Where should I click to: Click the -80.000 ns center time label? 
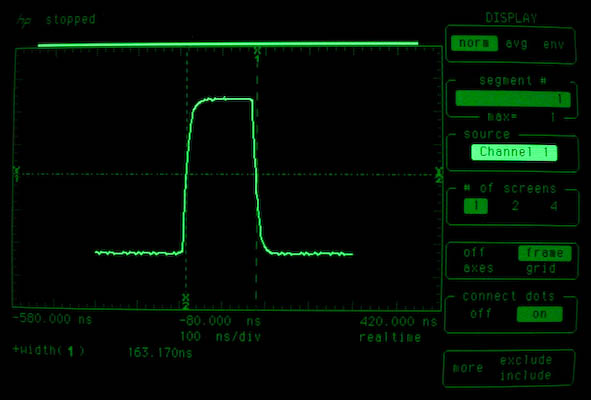click(x=220, y=321)
